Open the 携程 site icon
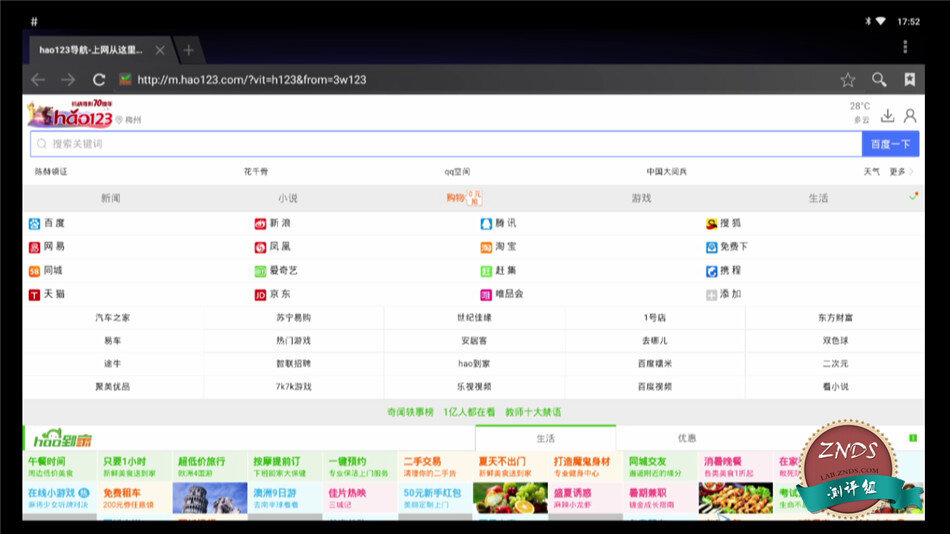This screenshot has height=534, width=950. coord(711,271)
